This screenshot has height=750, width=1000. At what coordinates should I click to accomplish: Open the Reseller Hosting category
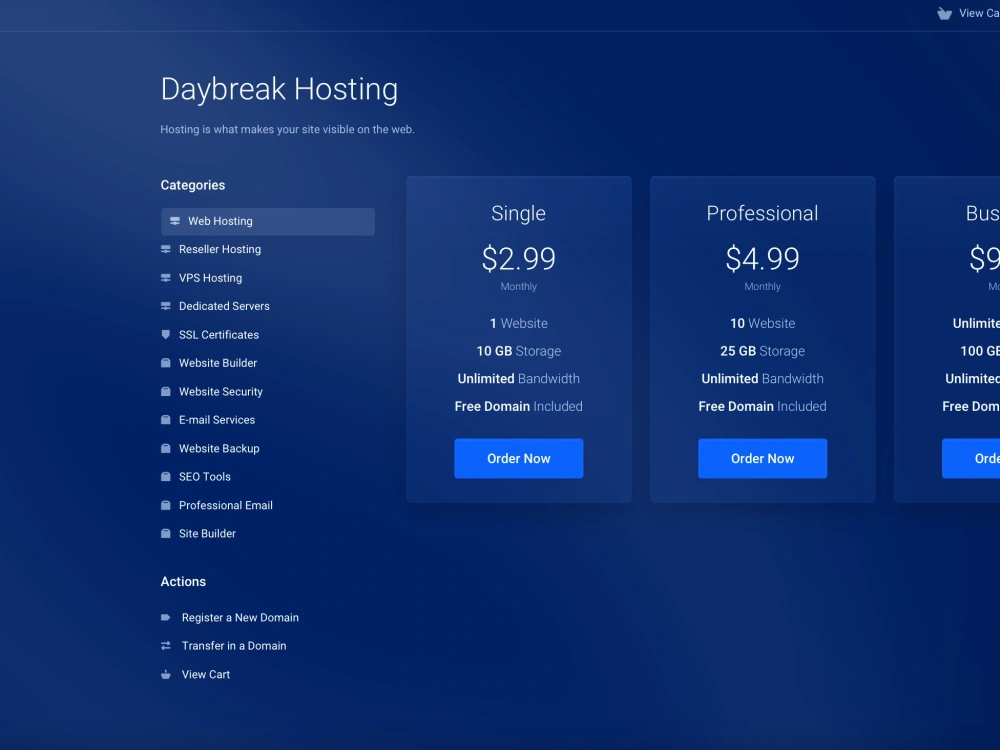point(220,249)
